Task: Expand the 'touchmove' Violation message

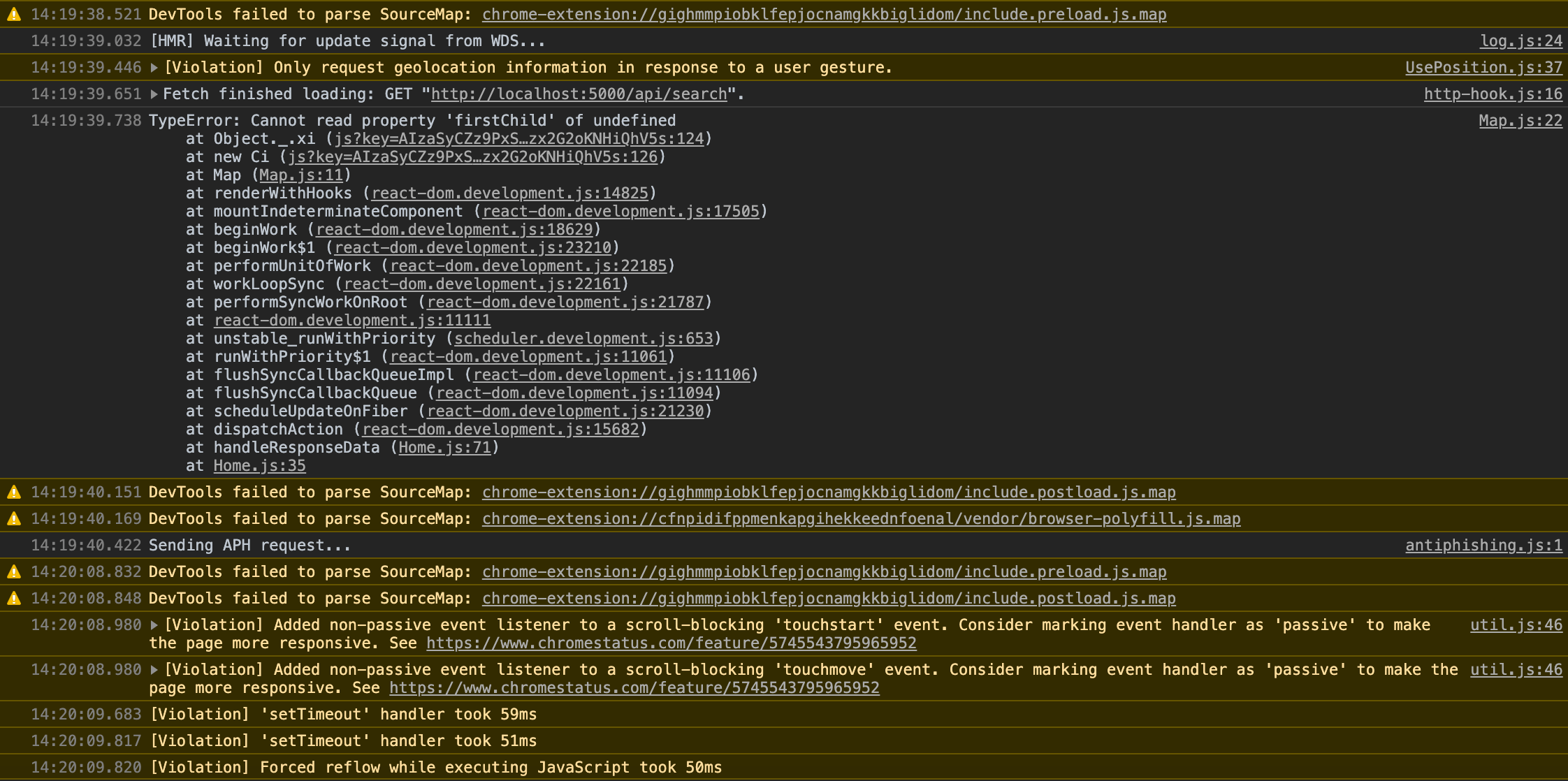Action: [154, 670]
